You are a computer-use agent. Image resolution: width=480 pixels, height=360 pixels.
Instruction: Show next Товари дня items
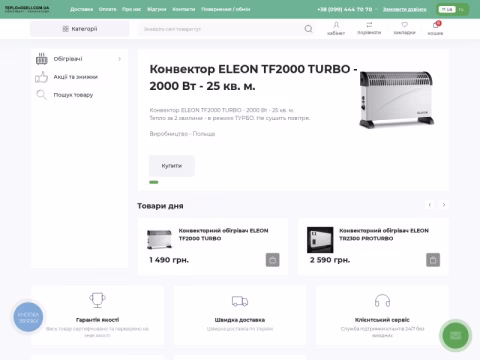pyautogui.click(x=444, y=204)
